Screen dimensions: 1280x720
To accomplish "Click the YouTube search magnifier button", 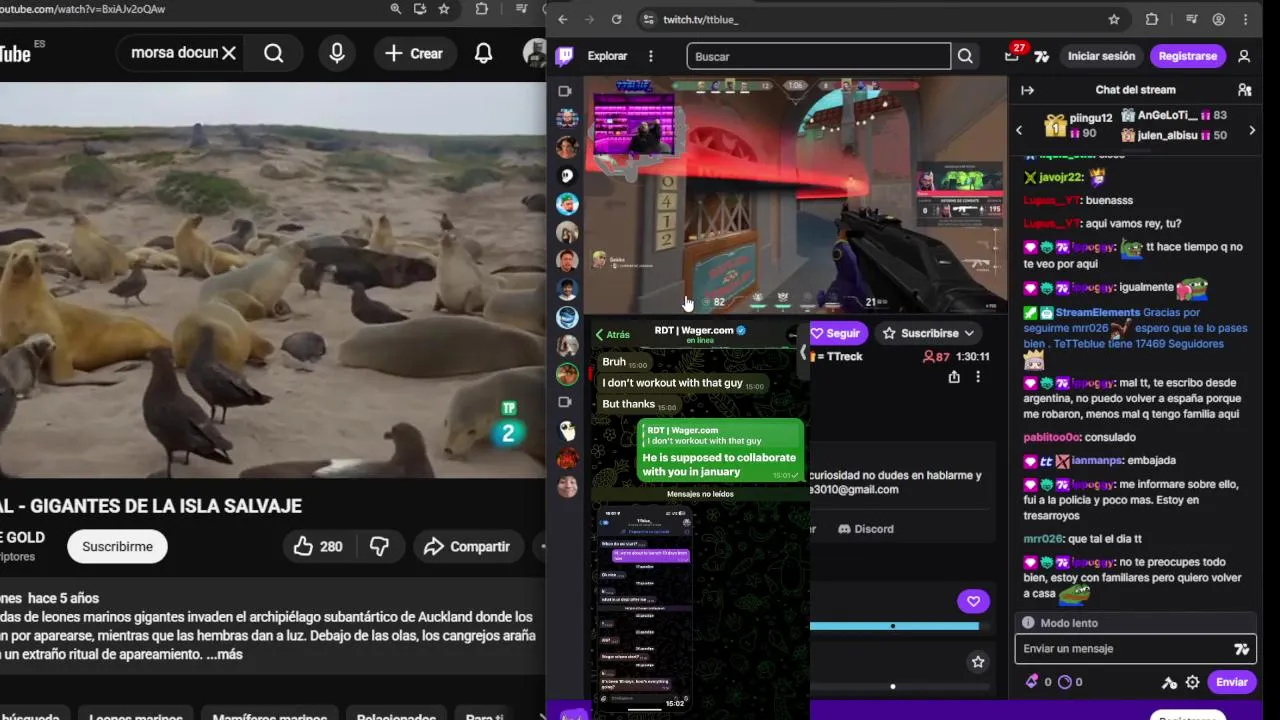I will [273, 53].
